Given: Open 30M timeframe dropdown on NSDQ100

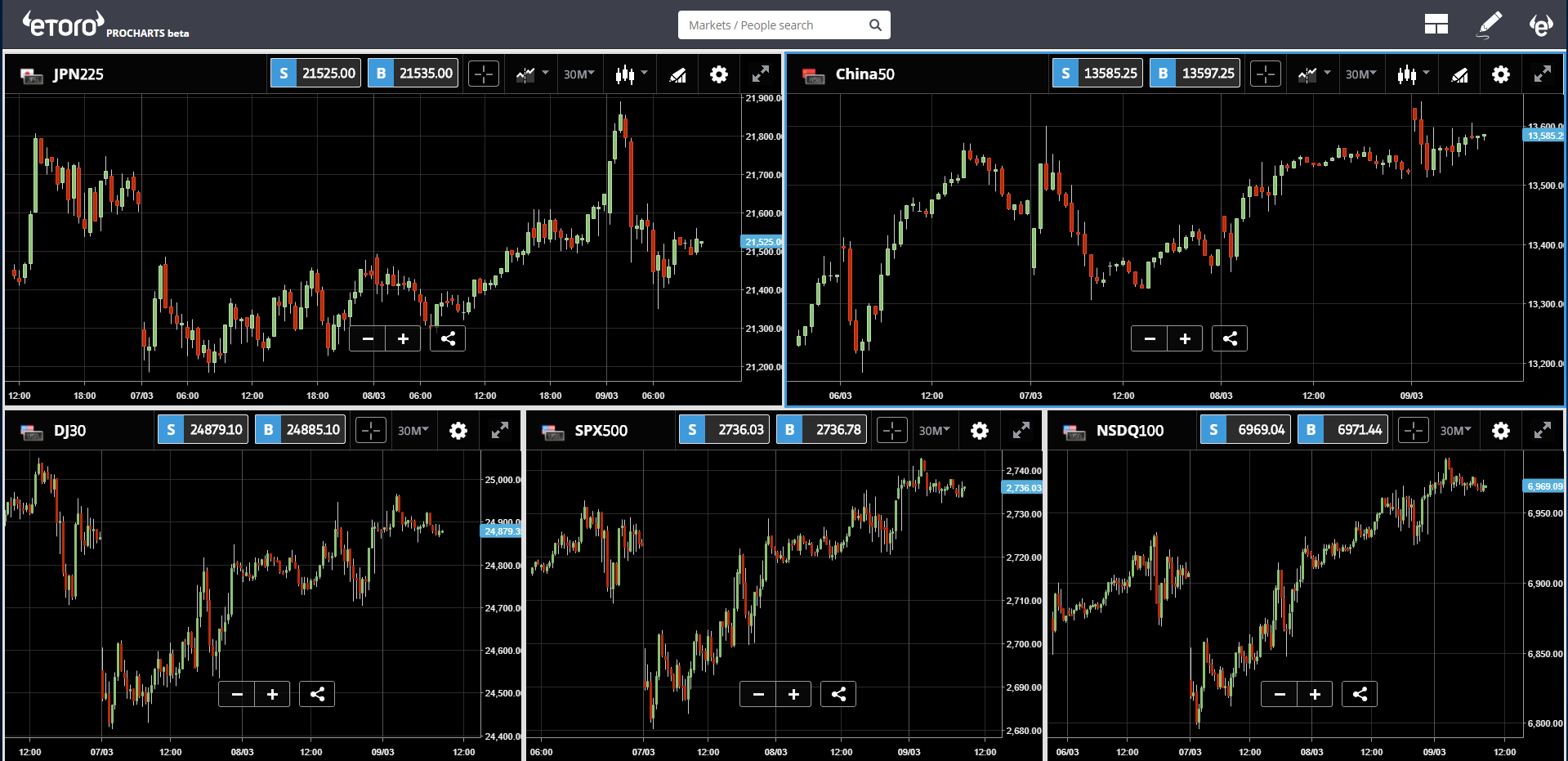Looking at the screenshot, I should pyautogui.click(x=1456, y=431).
